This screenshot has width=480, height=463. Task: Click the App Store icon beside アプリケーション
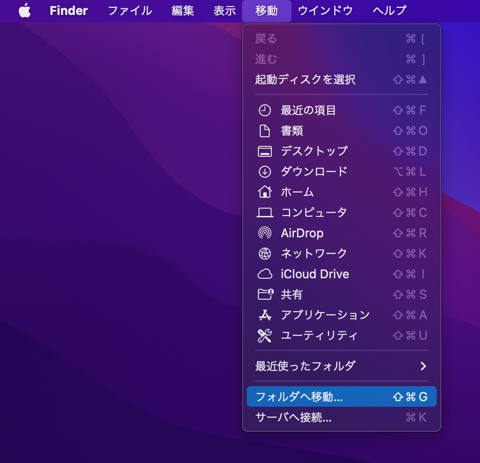click(x=265, y=315)
